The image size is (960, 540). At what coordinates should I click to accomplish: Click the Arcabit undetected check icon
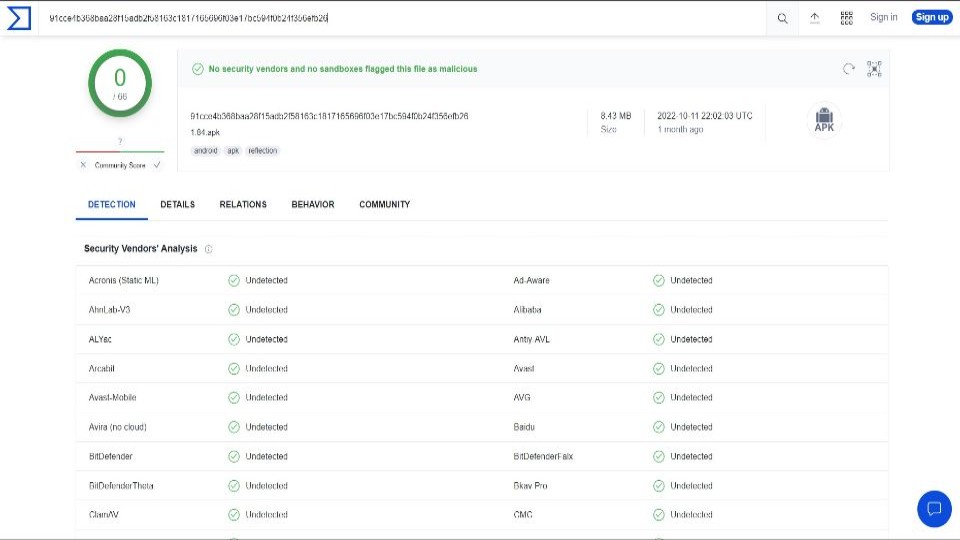234,369
